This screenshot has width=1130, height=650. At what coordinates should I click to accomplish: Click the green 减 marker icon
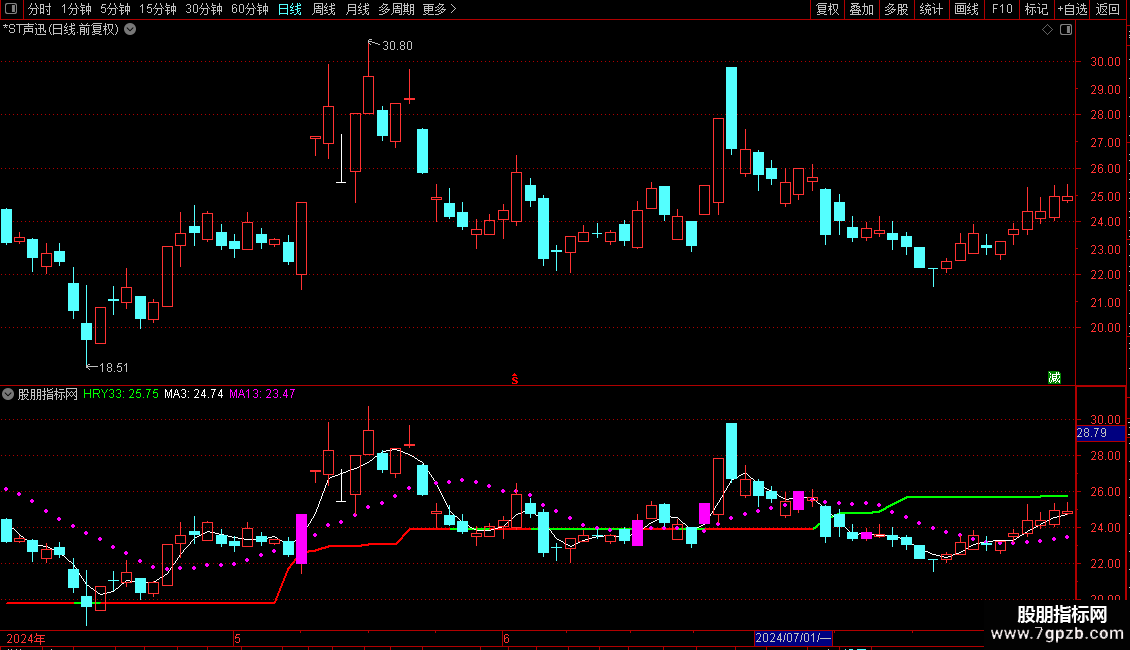(x=1054, y=378)
